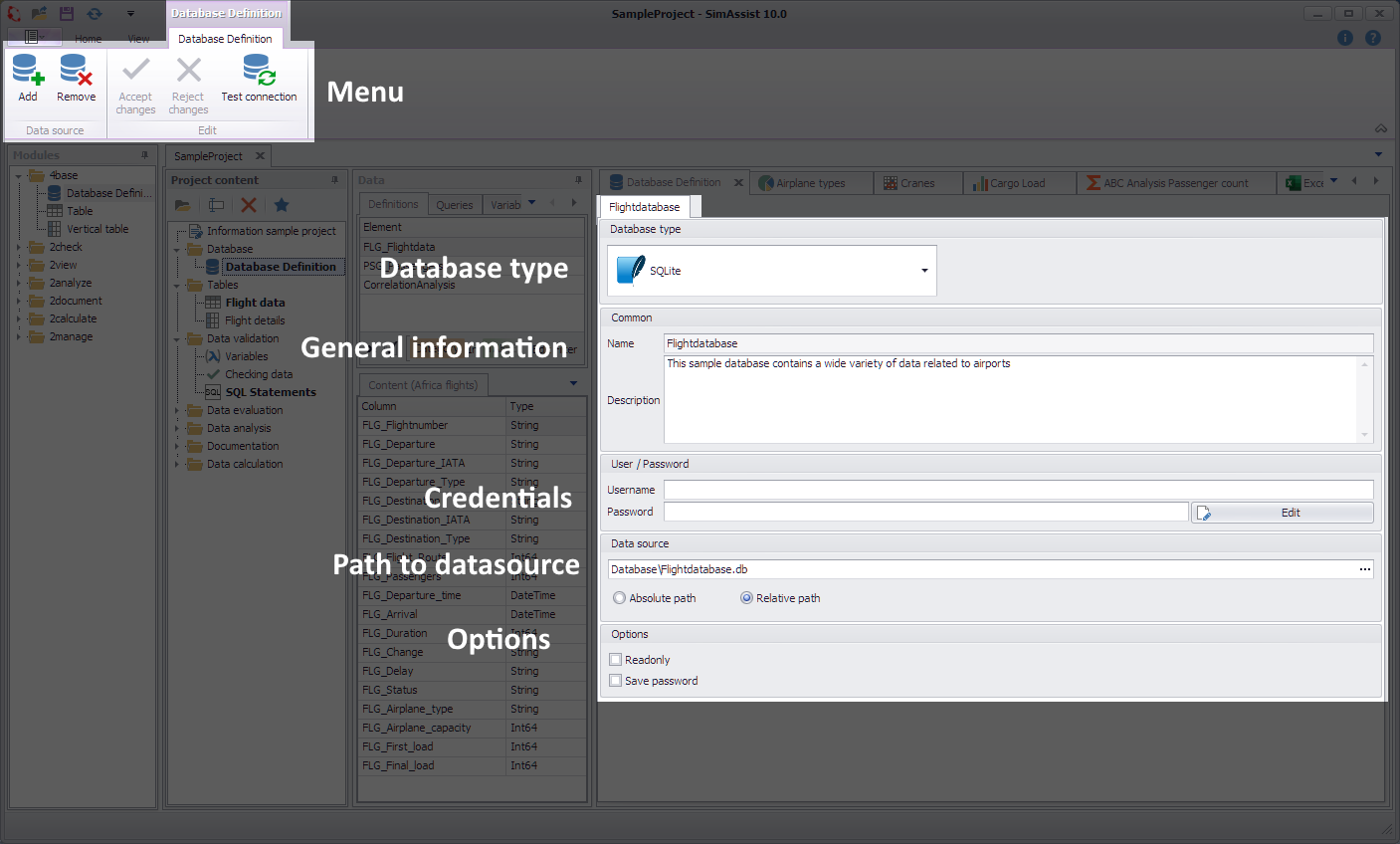The height and width of the screenshot is (844, 1400).
Task: Switch to the Airplane types tab
Action: coord(810,183)
